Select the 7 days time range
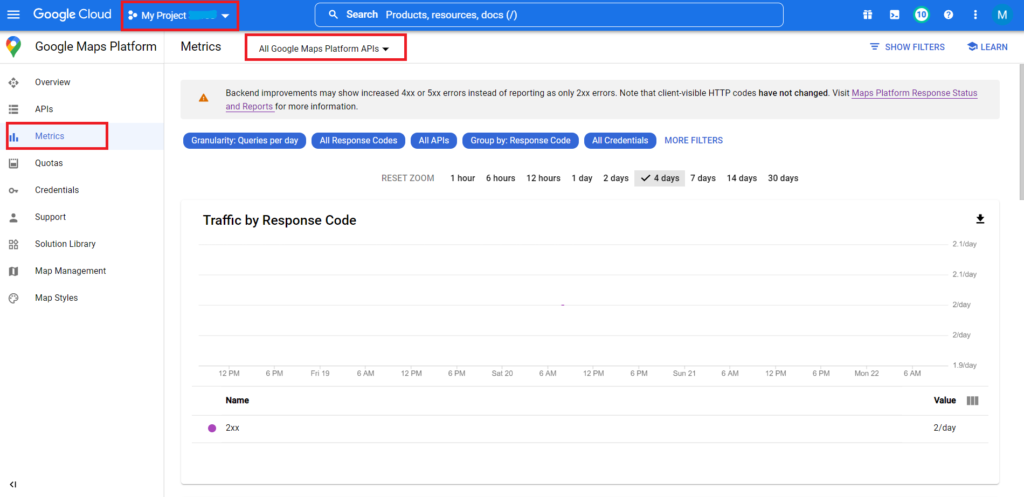 pos(703,178)
